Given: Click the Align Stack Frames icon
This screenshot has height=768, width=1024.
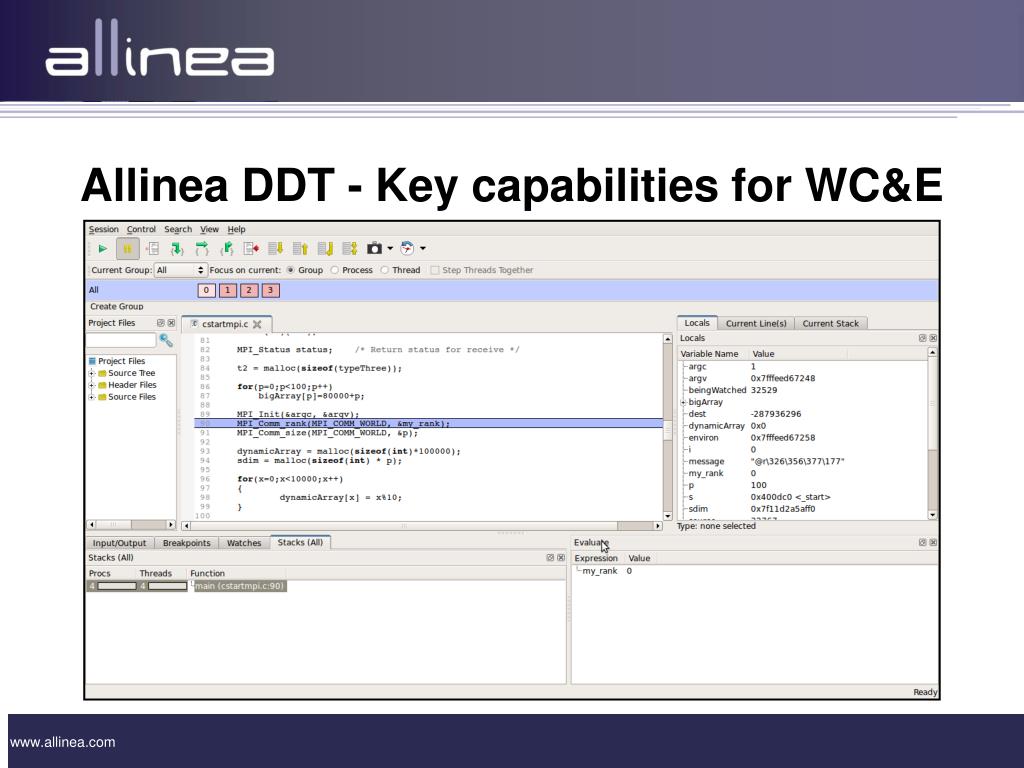Looking at the screenshot, I should pos(350,249).
